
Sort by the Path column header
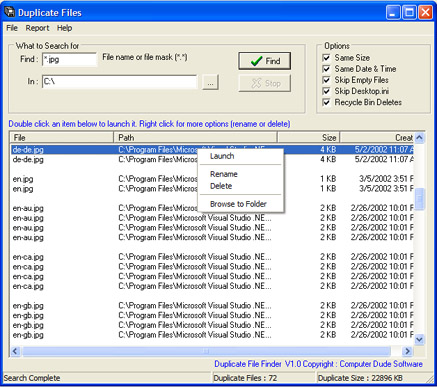coord(195,138)
